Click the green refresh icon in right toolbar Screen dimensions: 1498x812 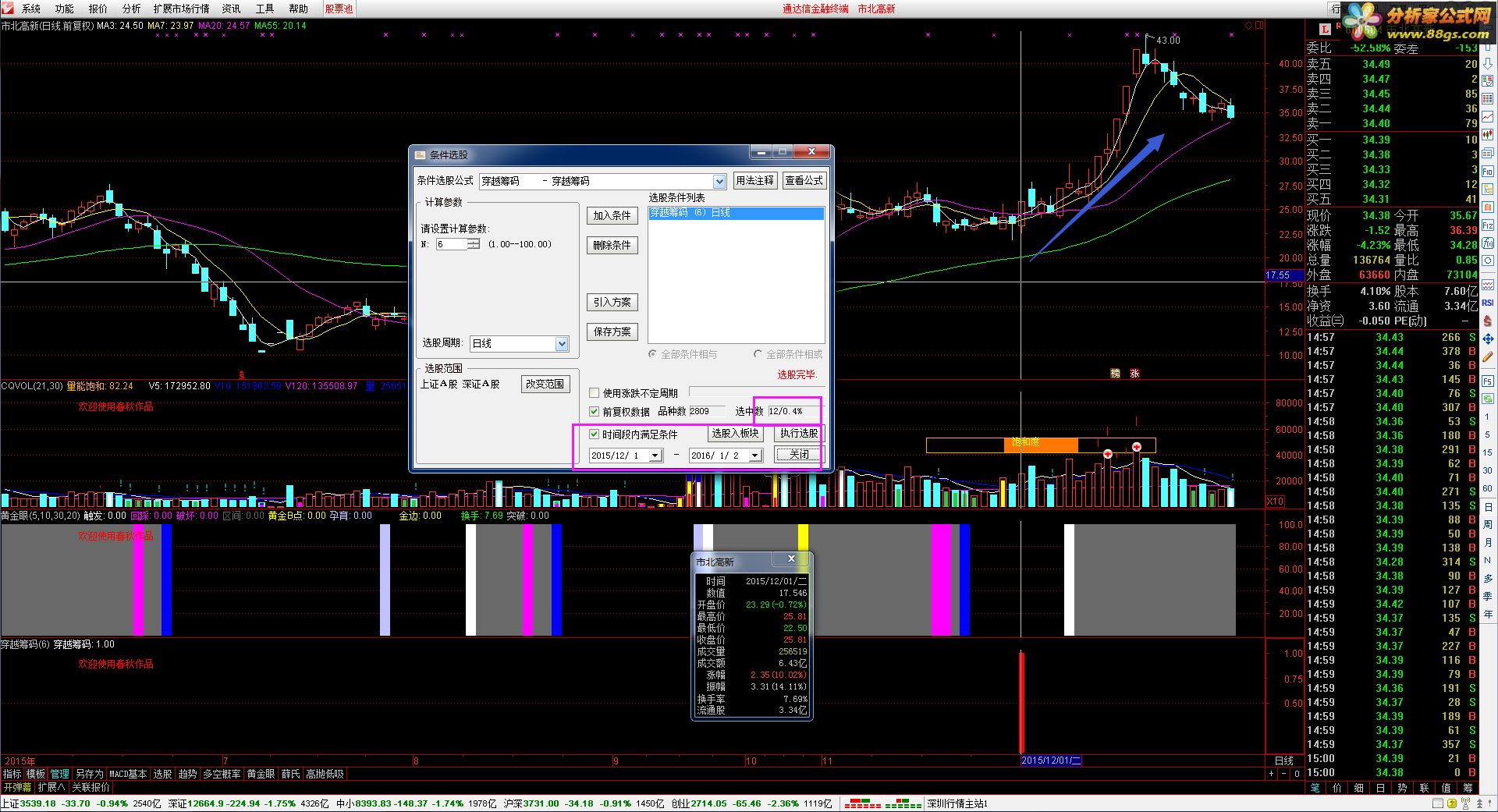(x=1488, y=400)
